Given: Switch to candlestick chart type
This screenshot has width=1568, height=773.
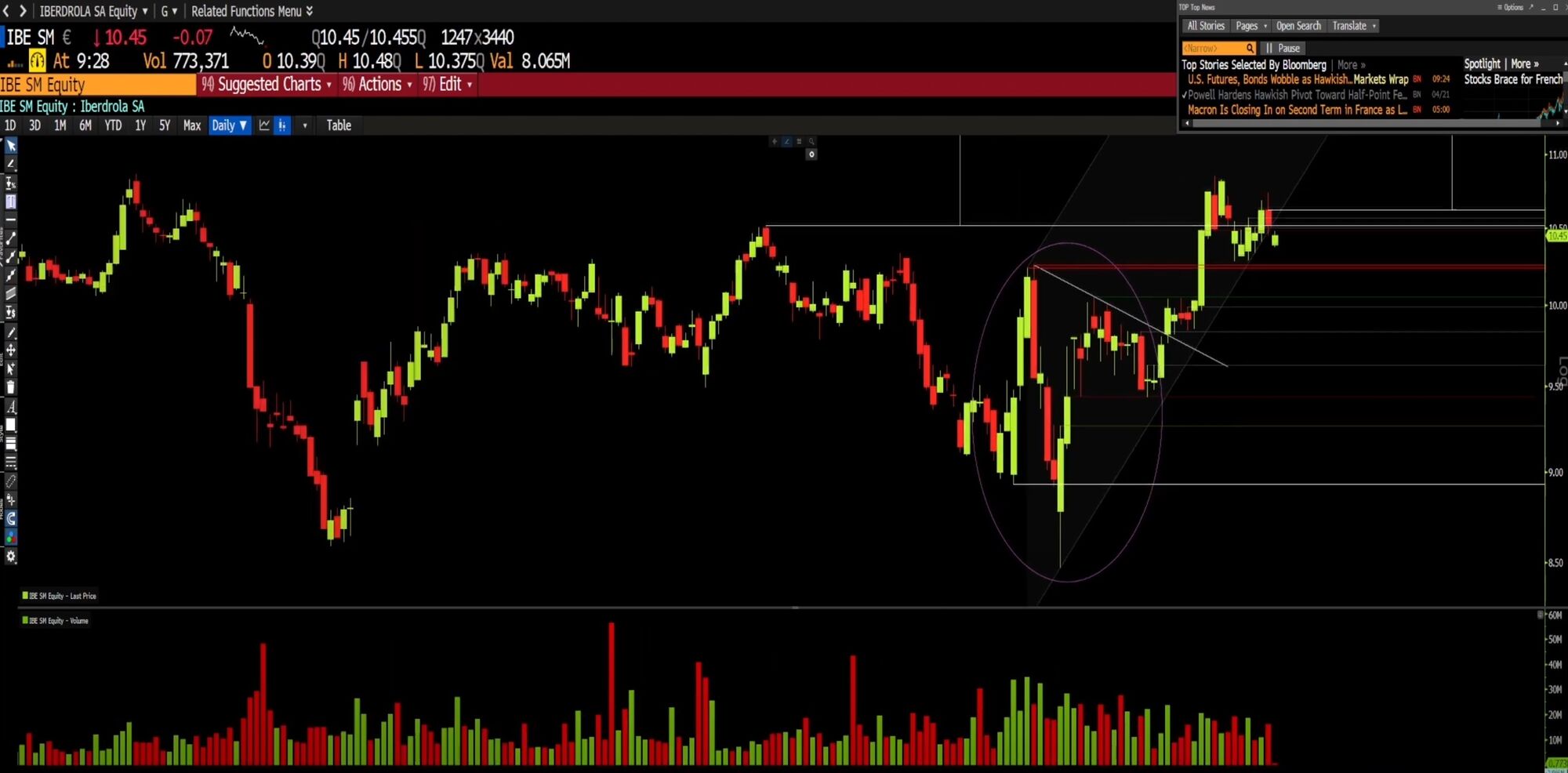Looking at the screenshot, I should click(x=282, y=125).
